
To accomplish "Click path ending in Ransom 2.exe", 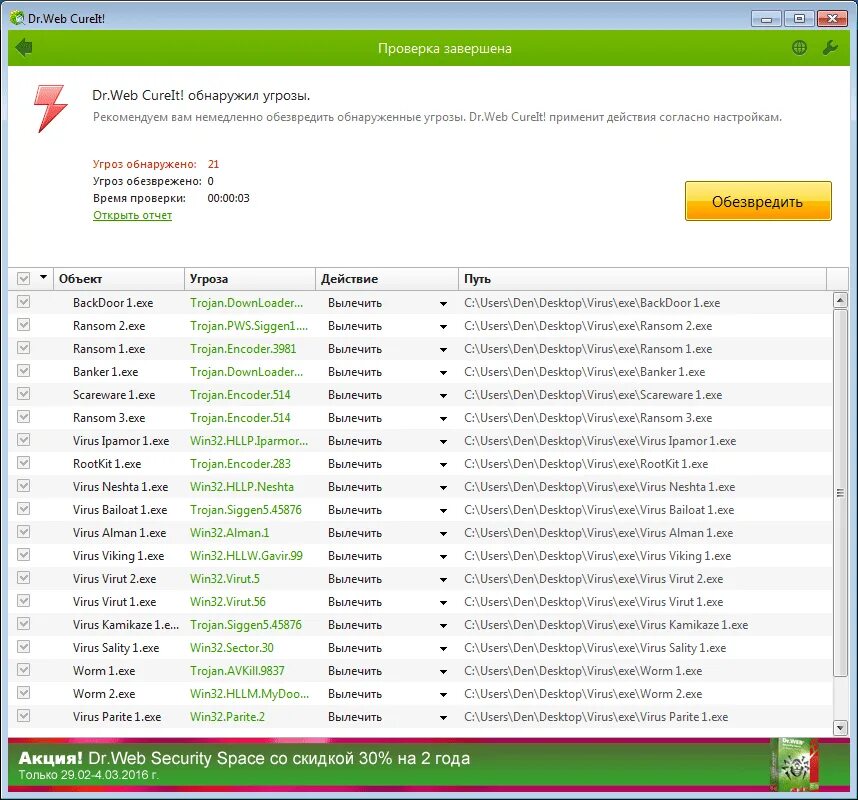I will (x=588, y=326).
